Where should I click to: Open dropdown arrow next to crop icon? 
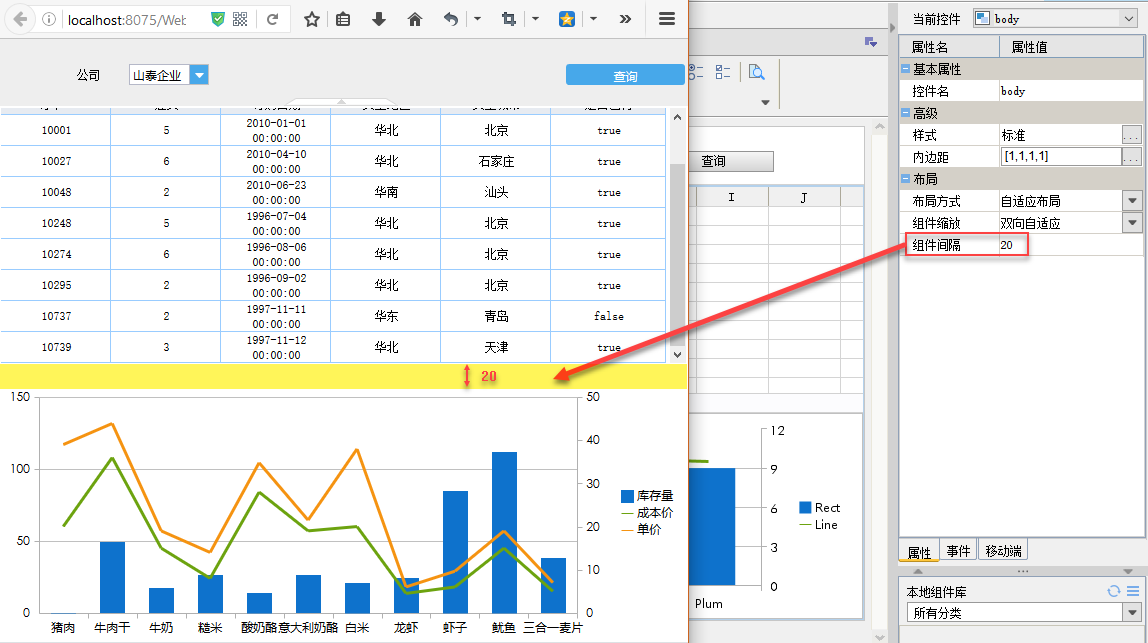(x=535, y=19)
